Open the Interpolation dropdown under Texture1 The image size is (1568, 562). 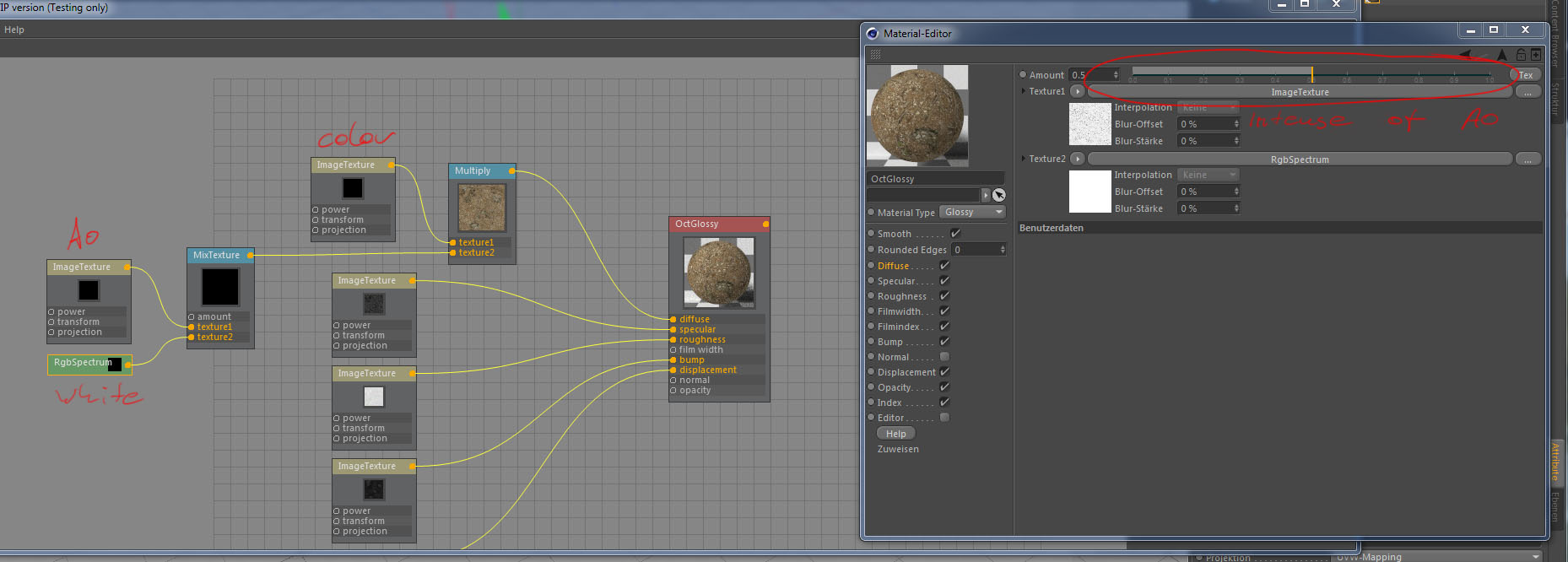click(1208, 108)
